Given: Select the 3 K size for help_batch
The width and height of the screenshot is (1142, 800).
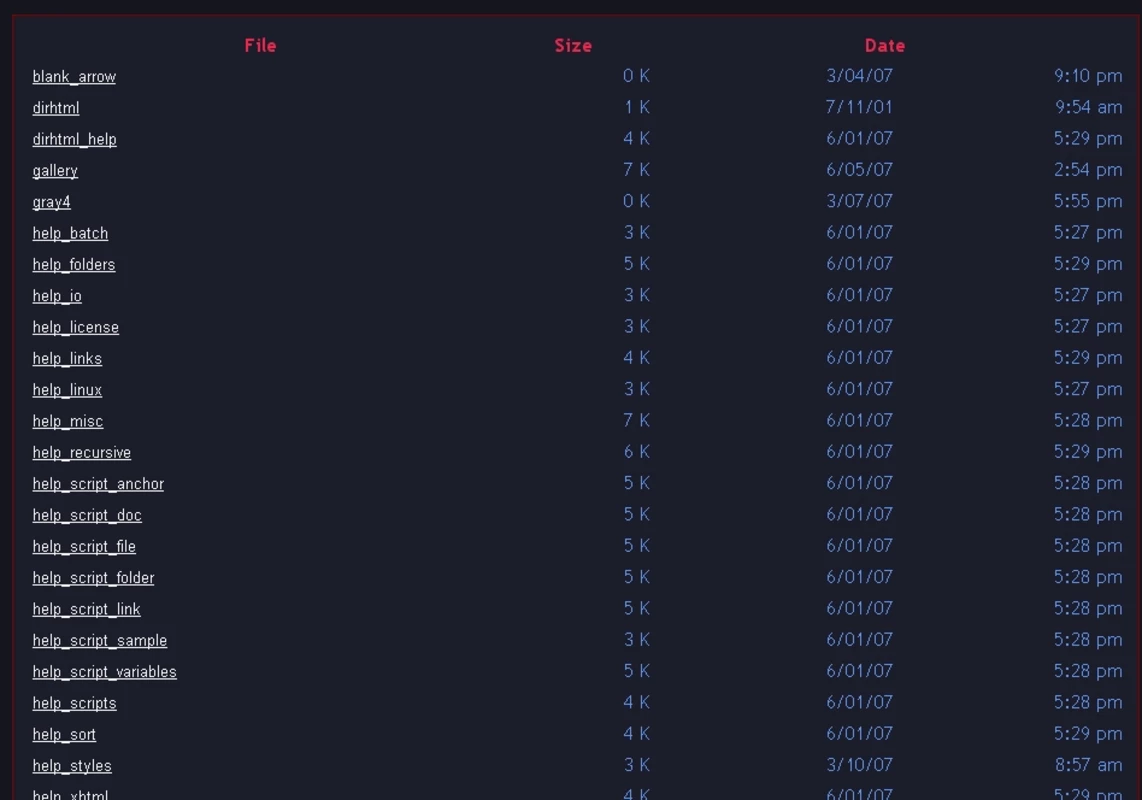Looking at the screenshot, I should pyautogui.click(x=637, y=232).
